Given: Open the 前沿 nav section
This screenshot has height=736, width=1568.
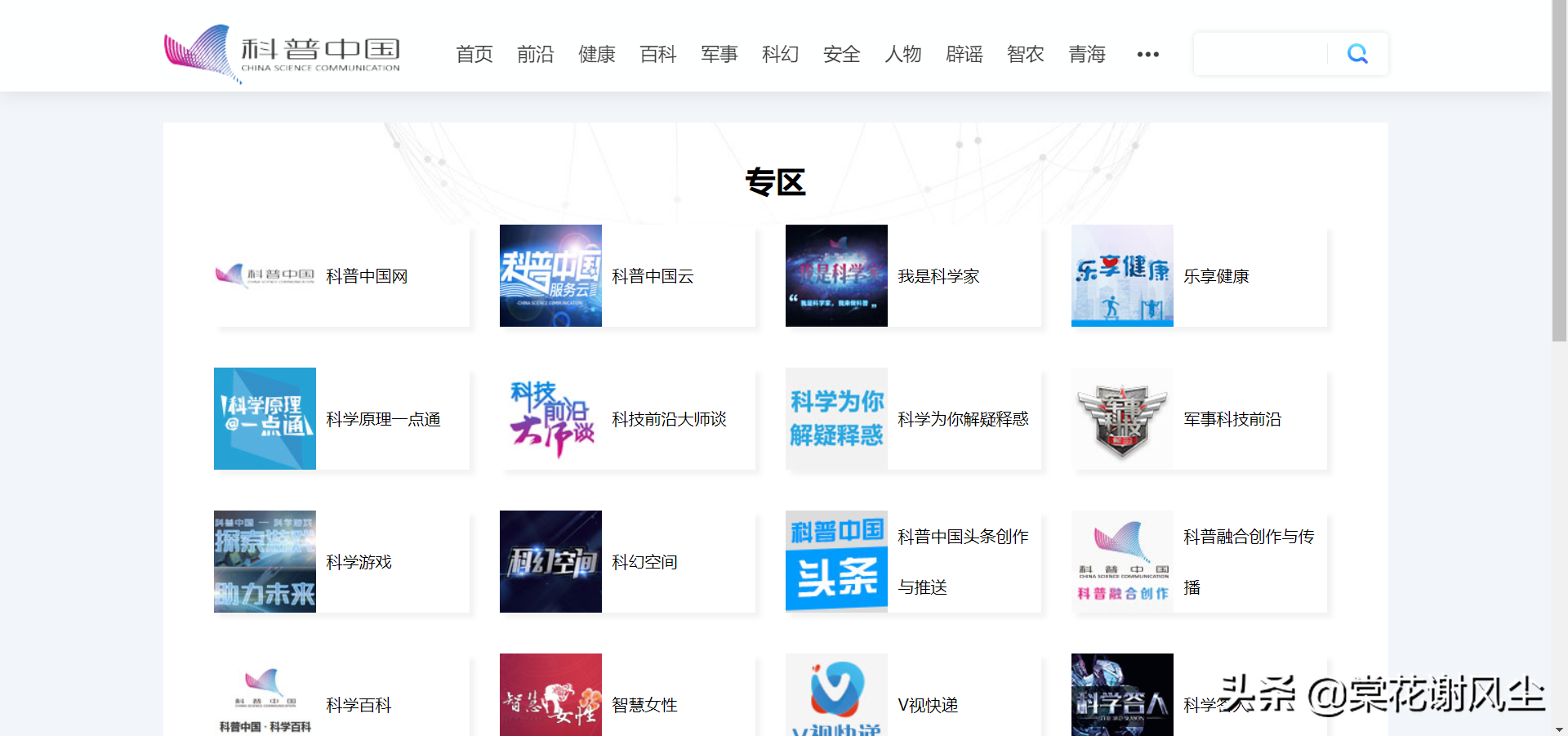Looking at the screenshot, I should [x=536, y=55].
